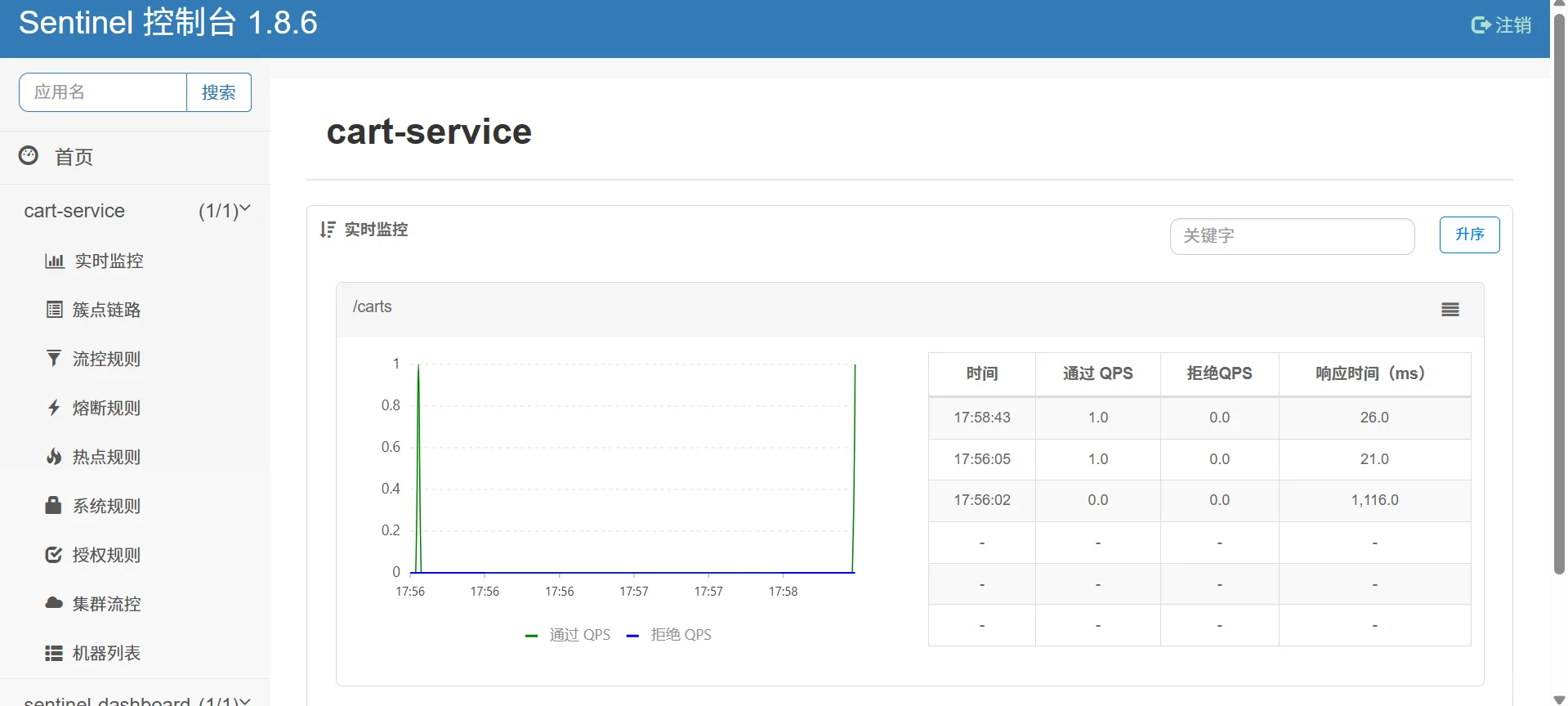The height and width of the screenshot is (706, 1568).
Task: Select sentinel-dashboard in the app list
Action: coord(107,700)
